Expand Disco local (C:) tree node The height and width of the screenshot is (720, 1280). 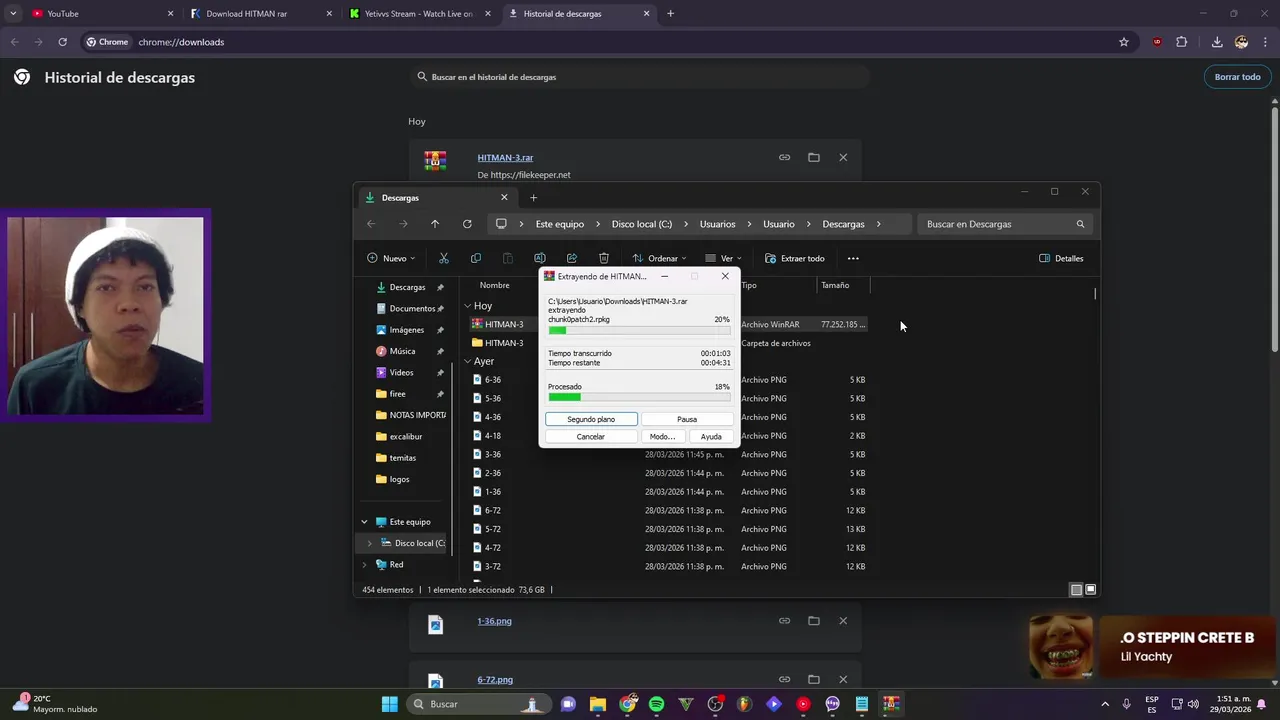[x=369, y=543]
